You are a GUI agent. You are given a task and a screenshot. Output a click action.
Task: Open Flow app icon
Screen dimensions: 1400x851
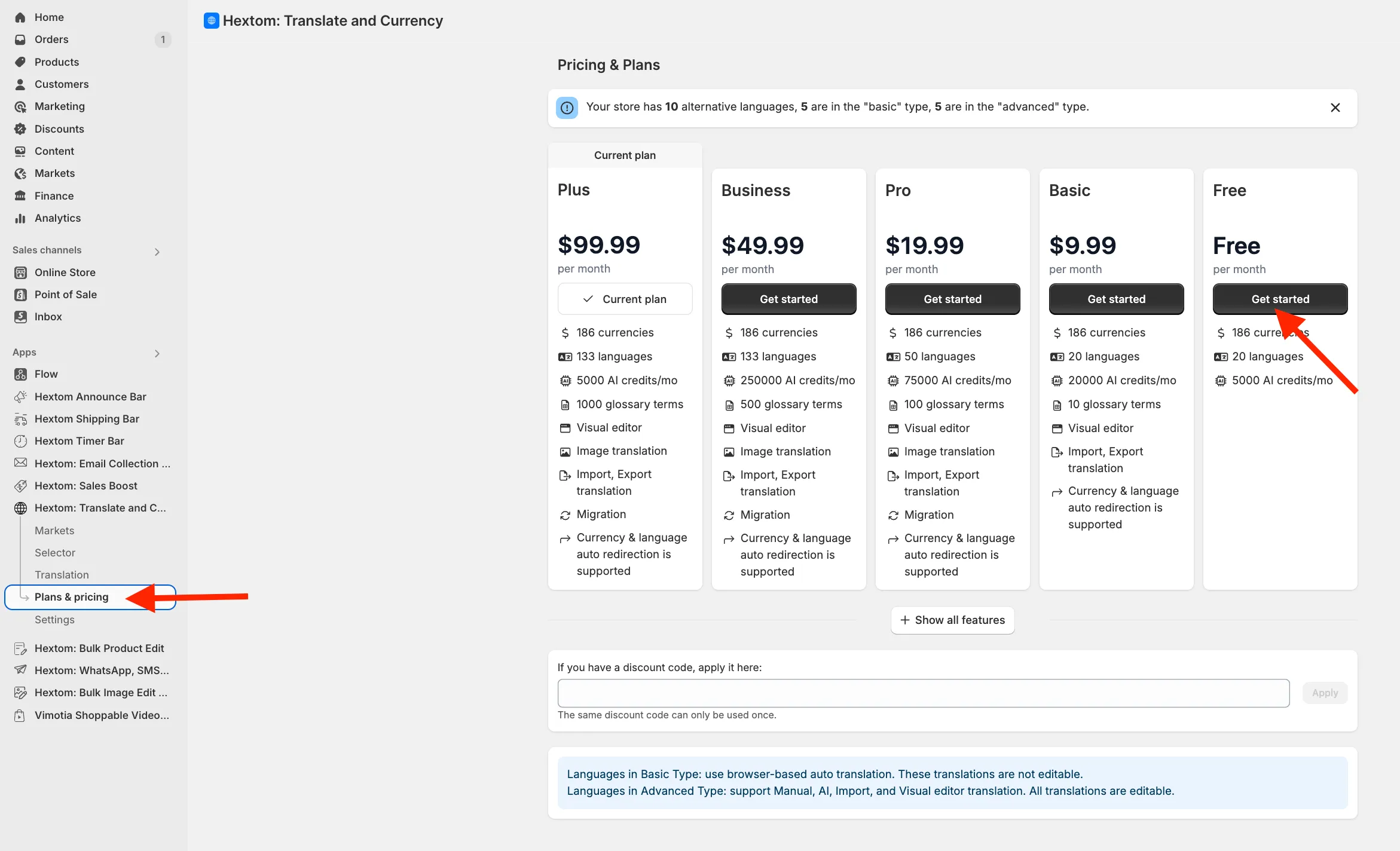tap(20, 374)
